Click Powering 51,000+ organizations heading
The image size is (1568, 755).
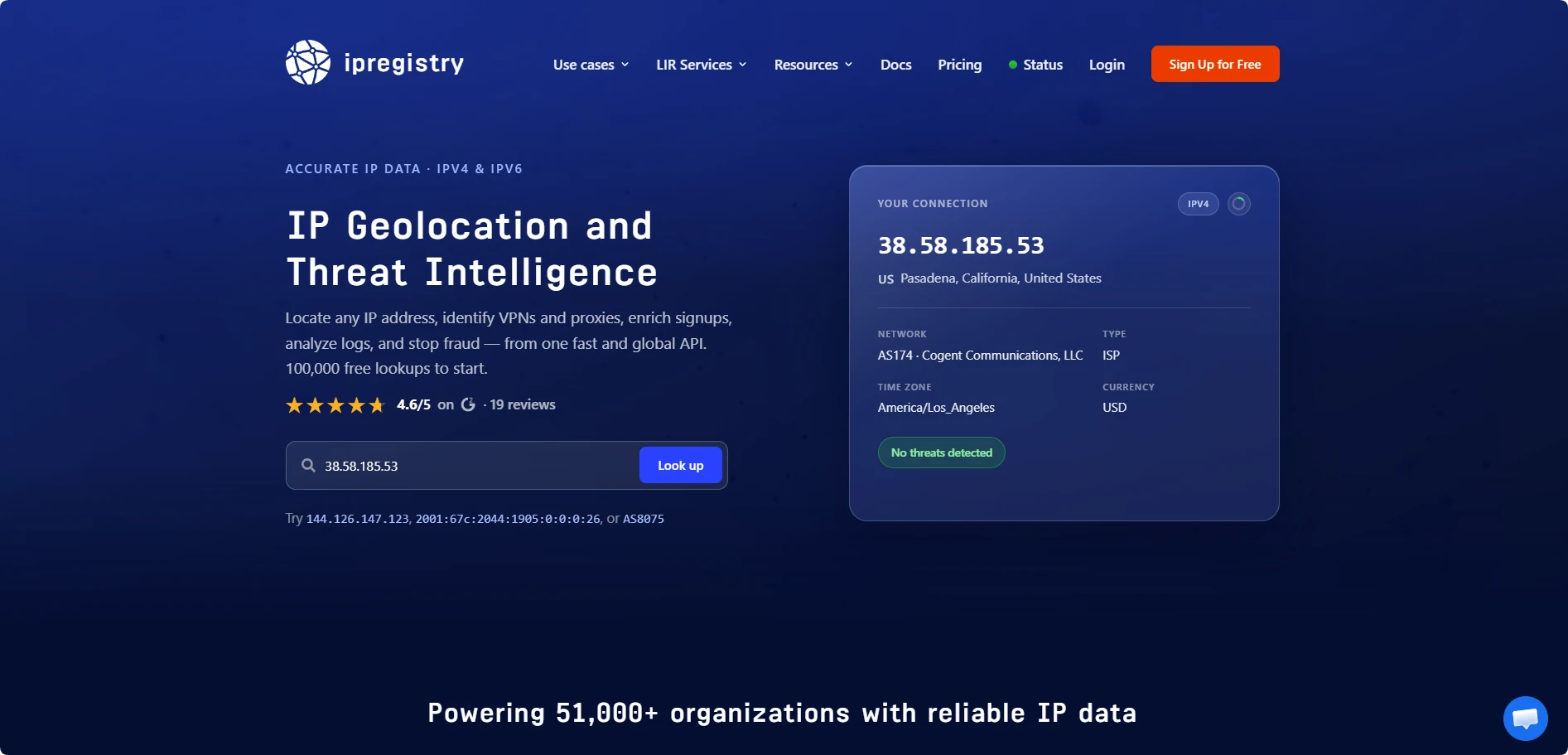point(782,713)
